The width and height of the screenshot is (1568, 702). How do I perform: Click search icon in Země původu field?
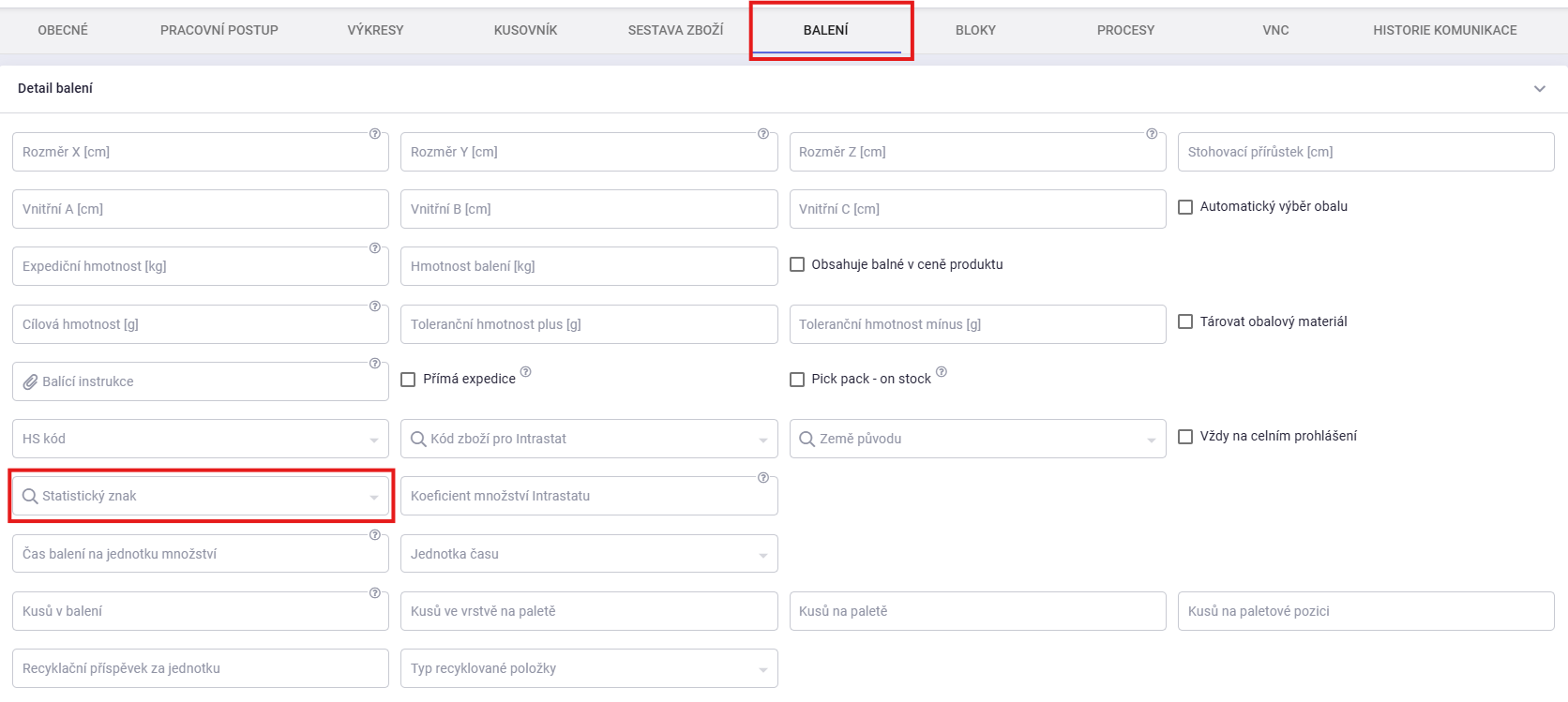coord(807,439)
